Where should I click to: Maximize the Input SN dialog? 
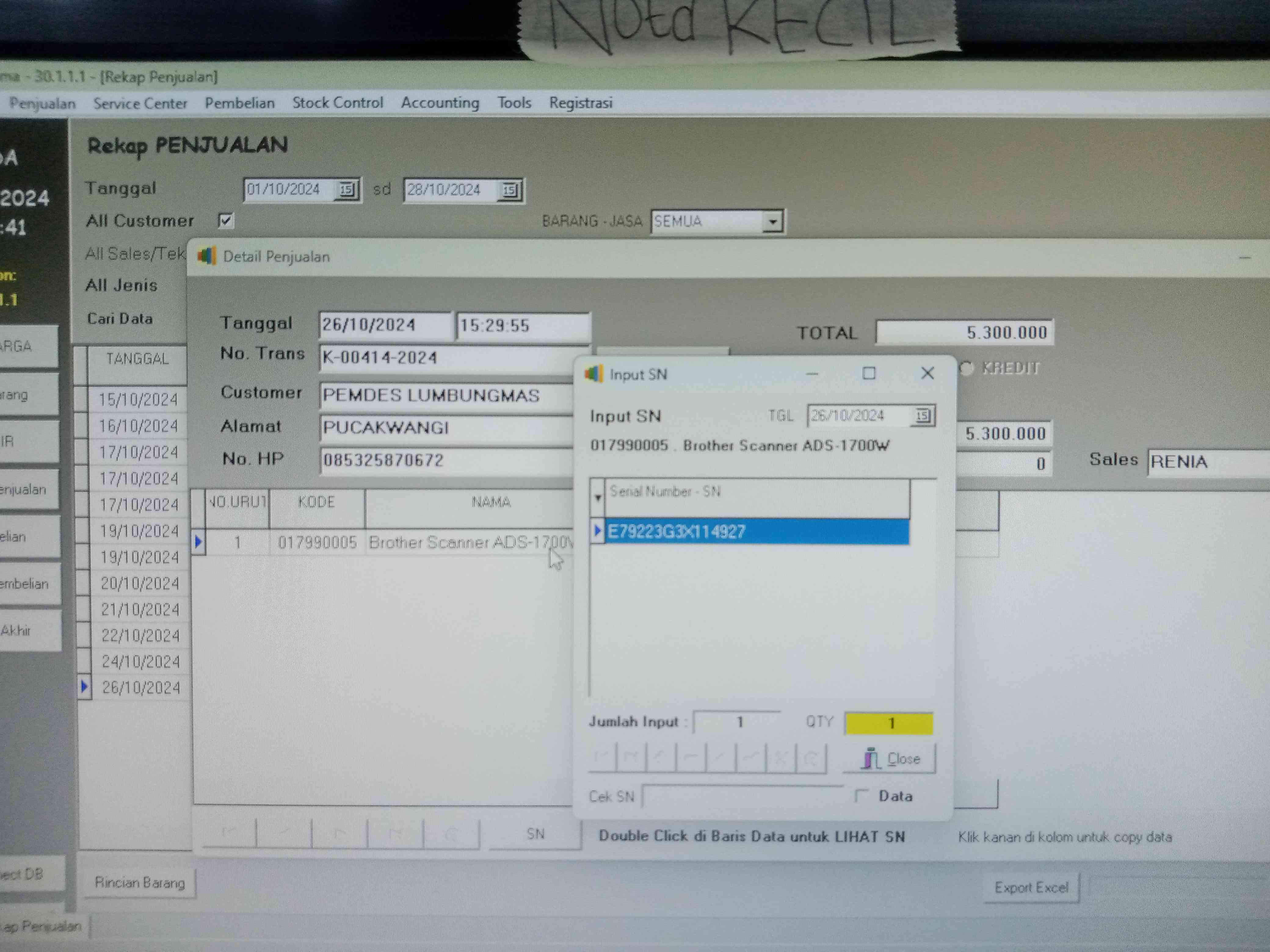pos(869,373)
